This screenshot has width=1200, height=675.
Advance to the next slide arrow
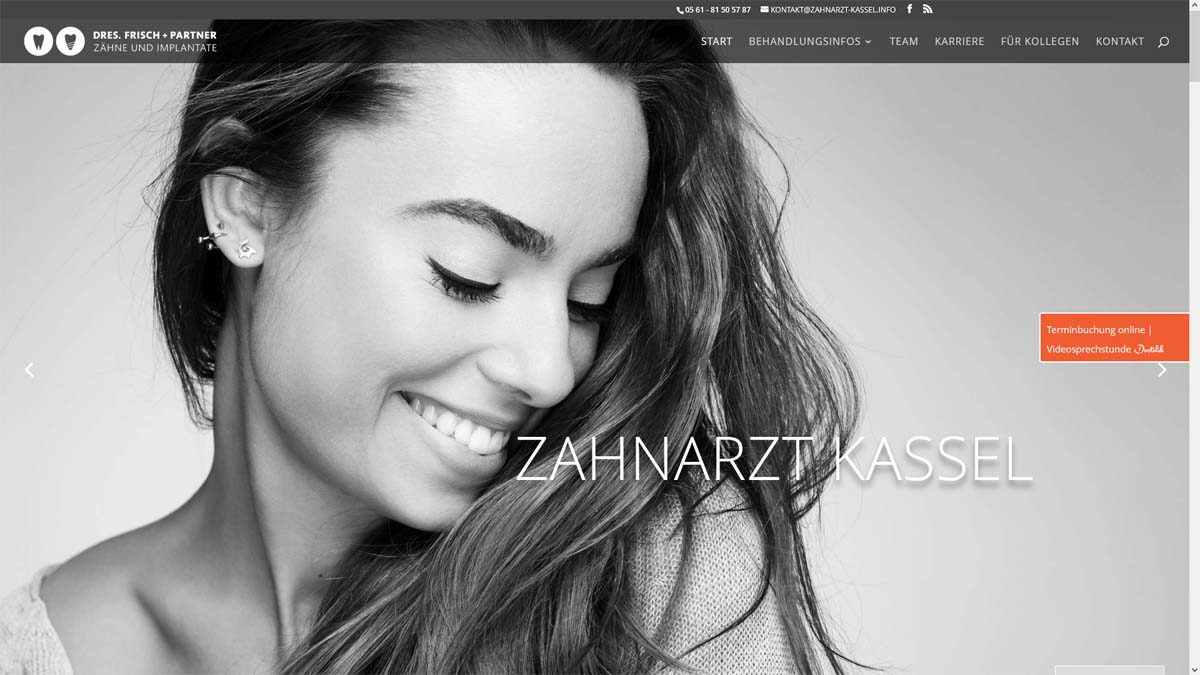pyautogui.click(x=1161, y=370)
